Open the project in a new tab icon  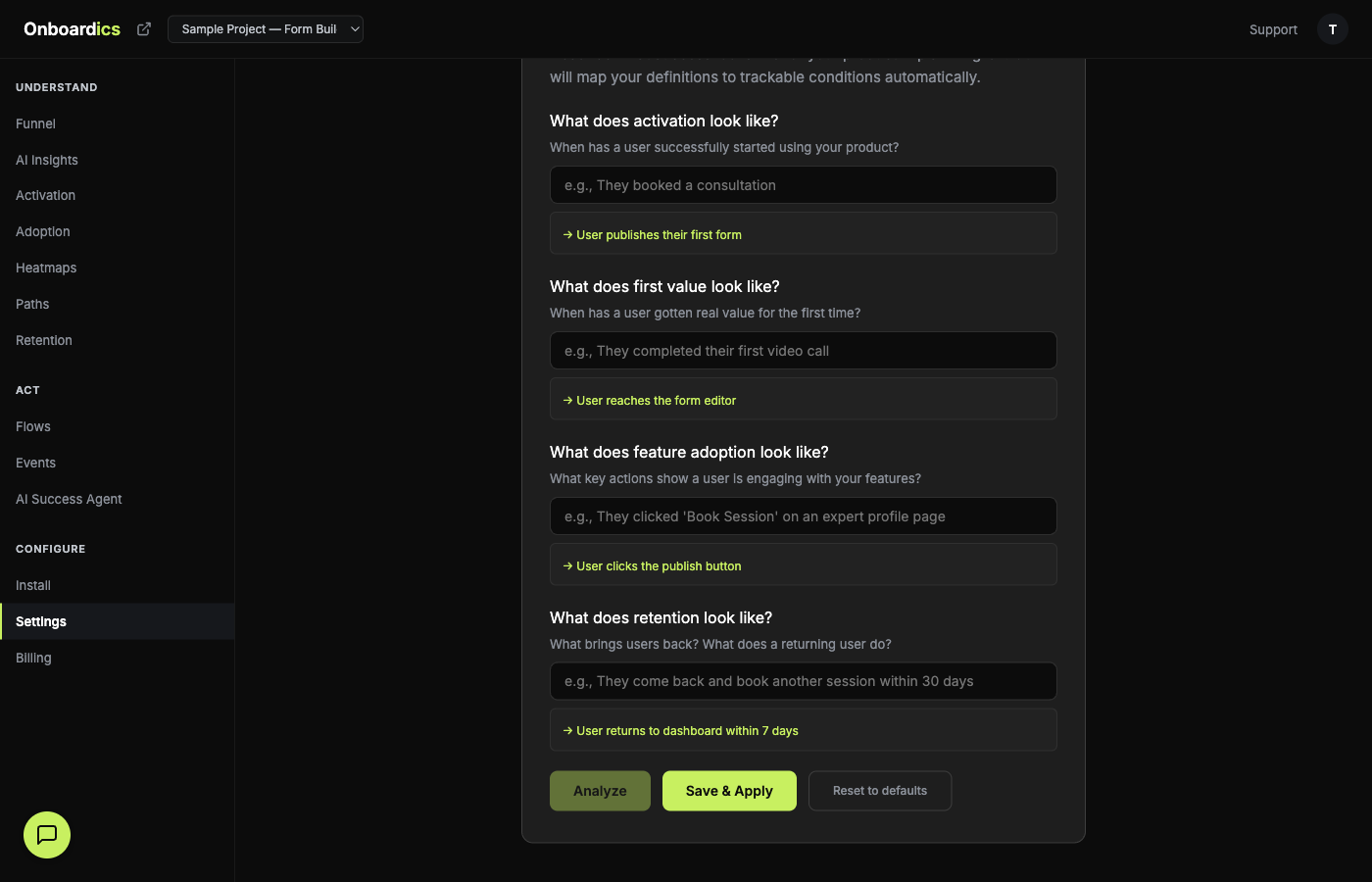point(143,28)
